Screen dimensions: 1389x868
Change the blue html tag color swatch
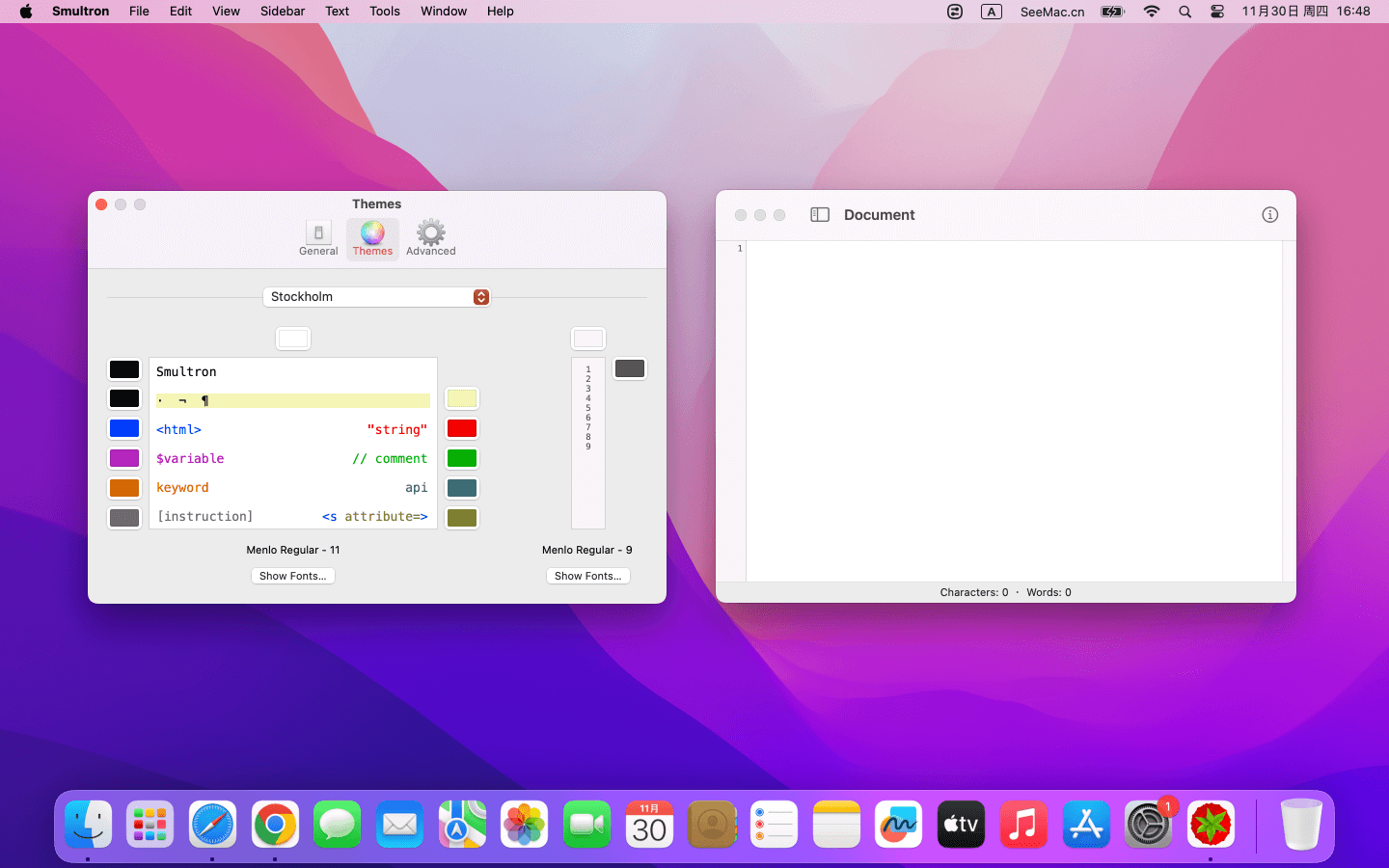(x=124, y=428)
